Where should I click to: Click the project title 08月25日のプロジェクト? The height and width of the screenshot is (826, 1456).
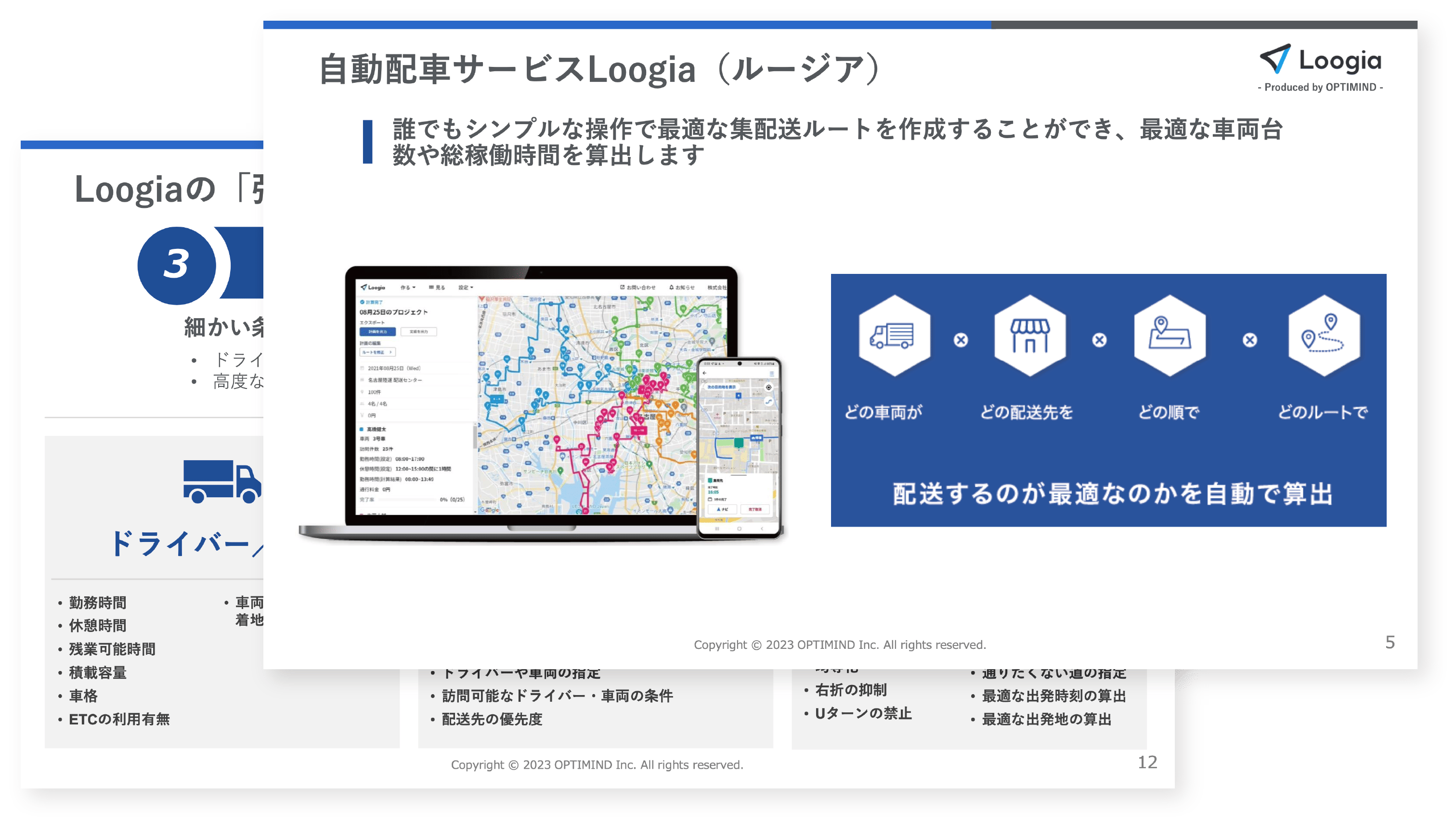click(394, 312)
